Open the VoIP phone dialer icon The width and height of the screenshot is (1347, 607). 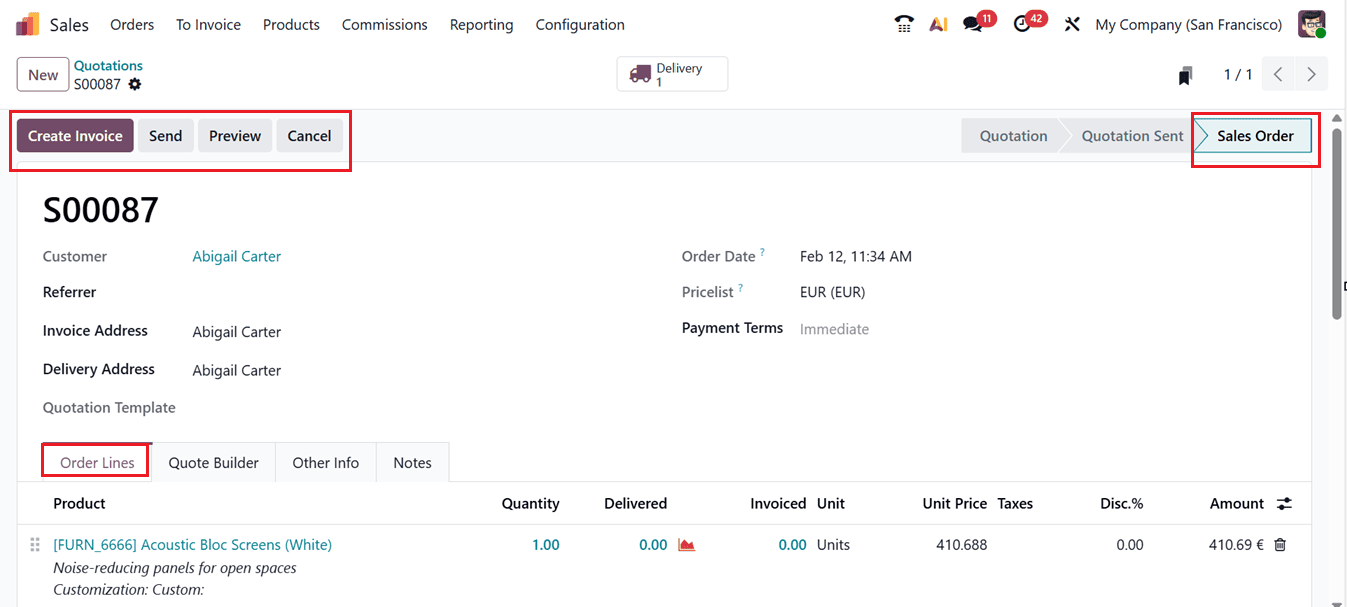pyautogui.click(x=903, y=23)
